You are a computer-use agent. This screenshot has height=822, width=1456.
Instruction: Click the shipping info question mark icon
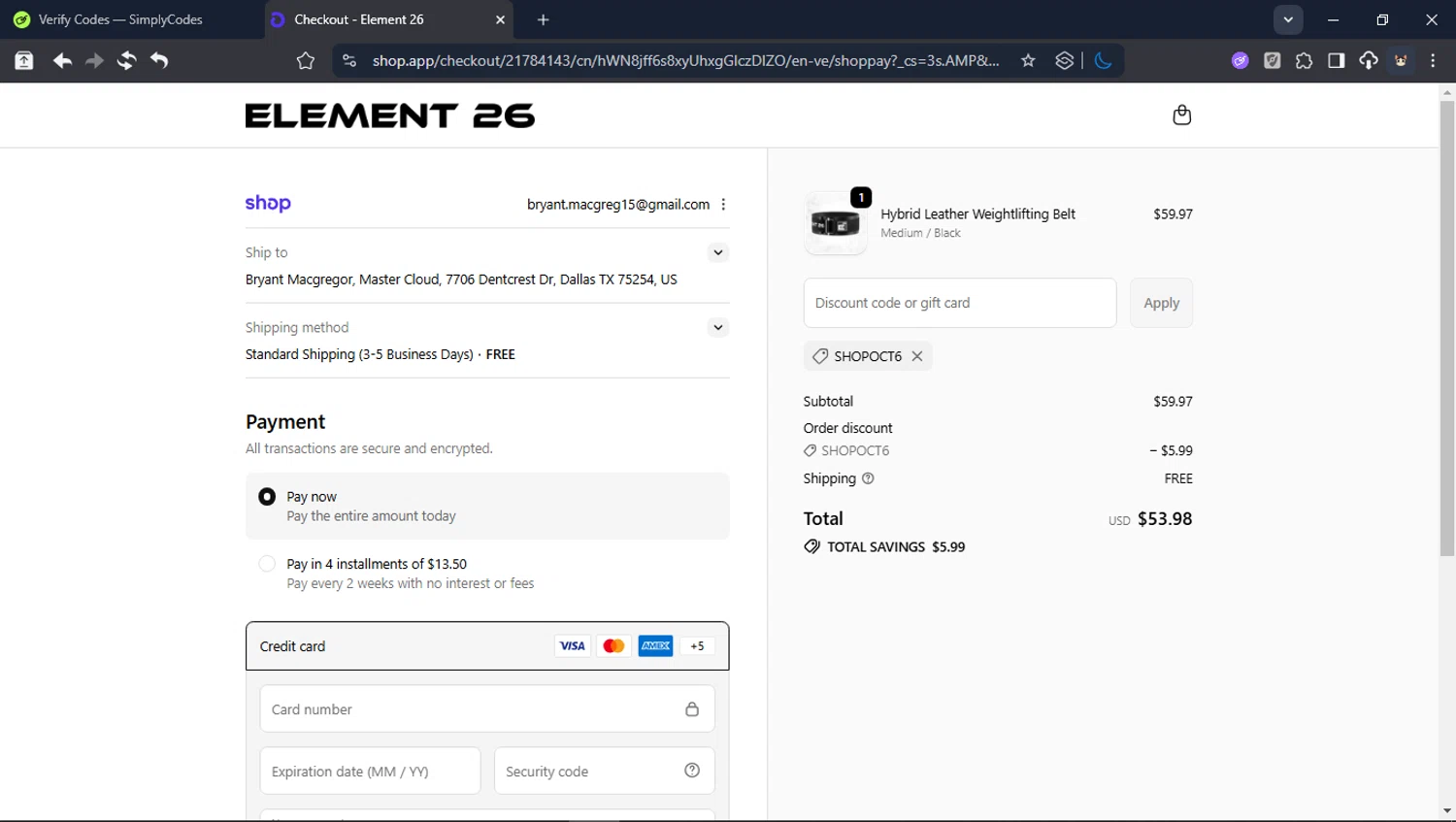(868, 478)
